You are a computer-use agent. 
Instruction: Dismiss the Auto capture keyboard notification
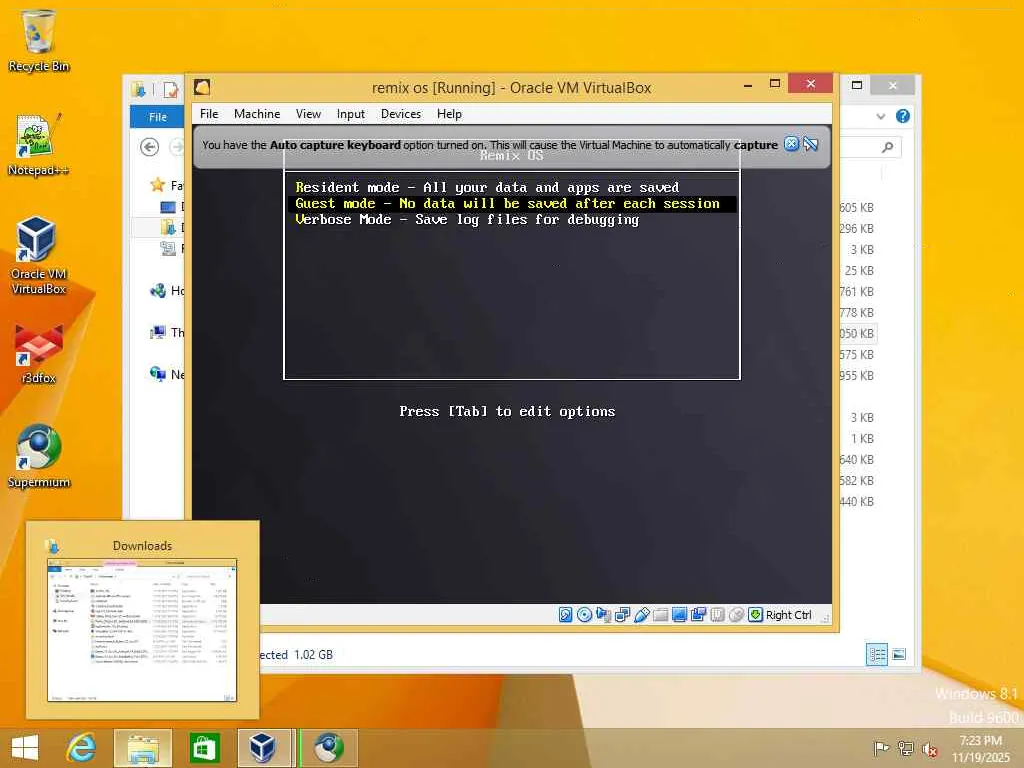click(791, 144)
